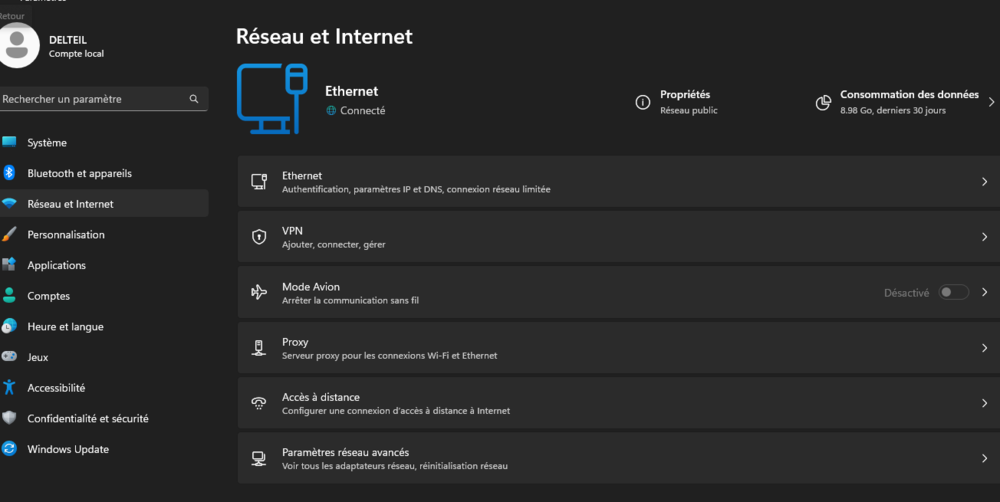This screenshot has width=1000, height=502.
Task: Click the Windows Update sidebar icon
Action: pos(9,449)
